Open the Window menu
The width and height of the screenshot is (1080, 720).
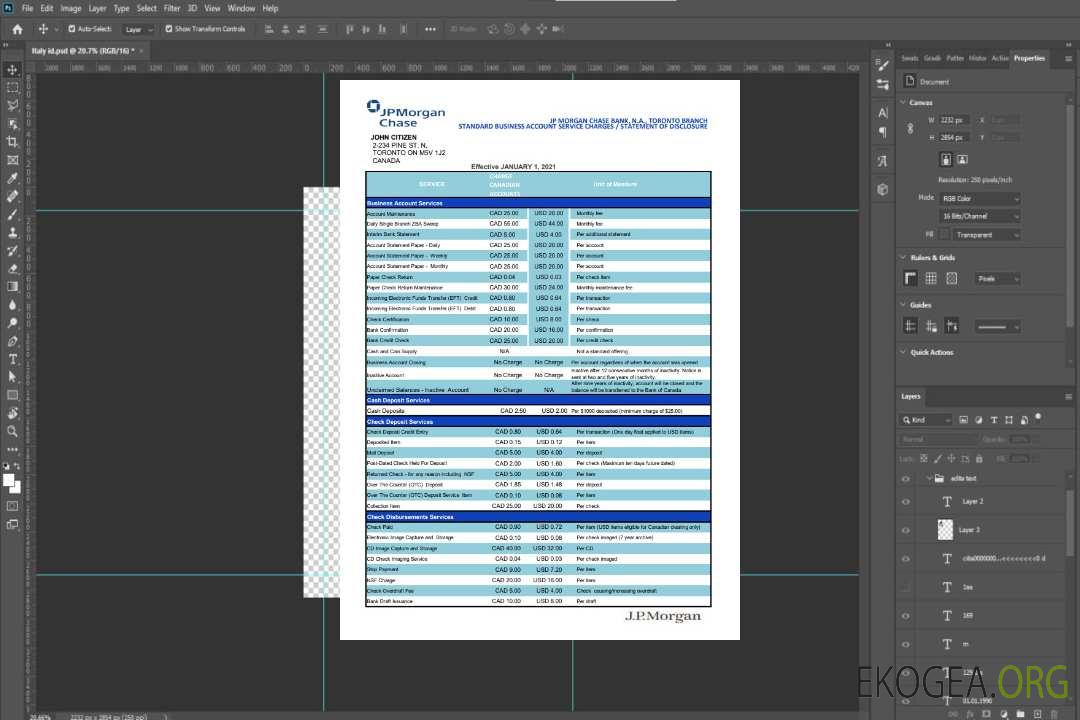[x=241, y=8]
